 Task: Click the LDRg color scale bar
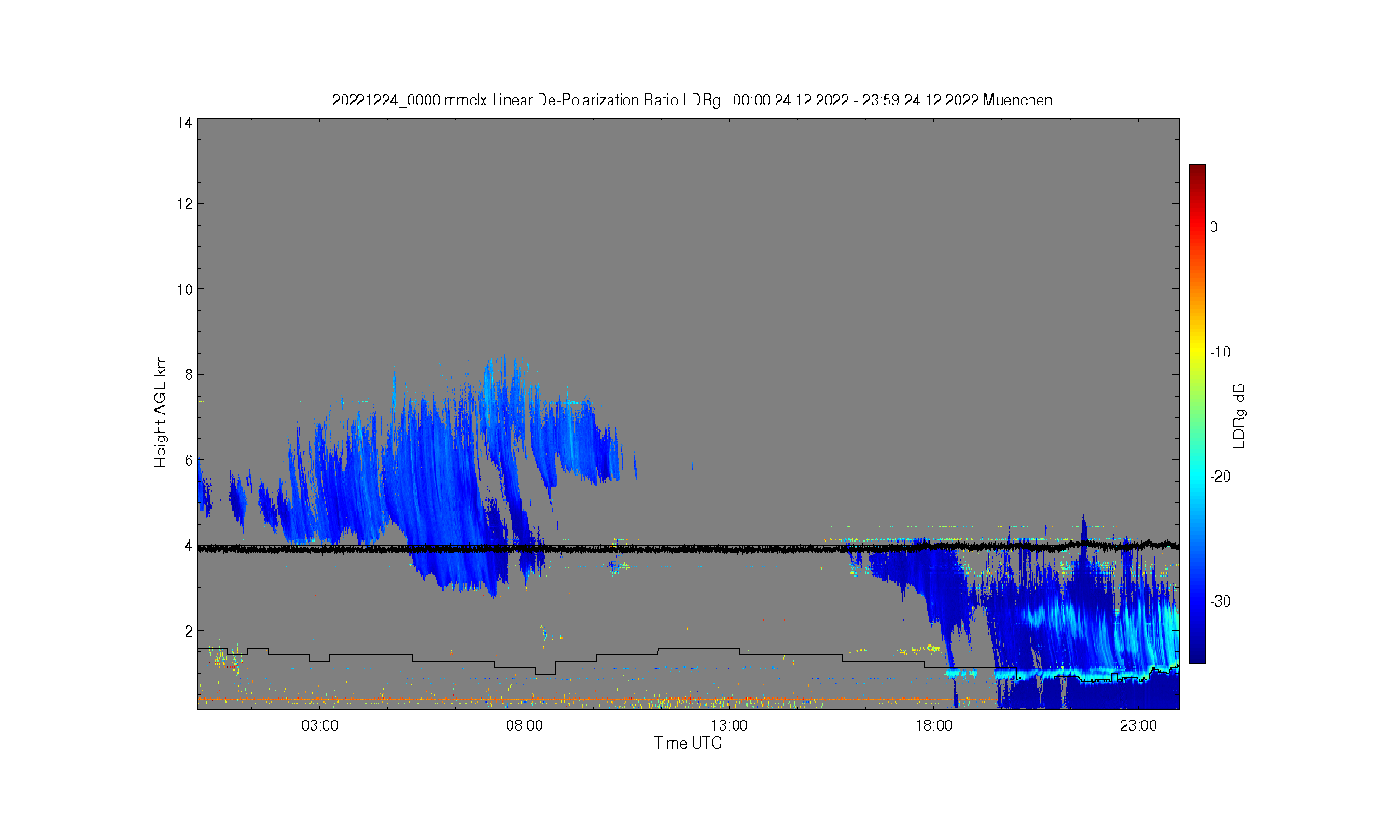tap(1197, 413)
